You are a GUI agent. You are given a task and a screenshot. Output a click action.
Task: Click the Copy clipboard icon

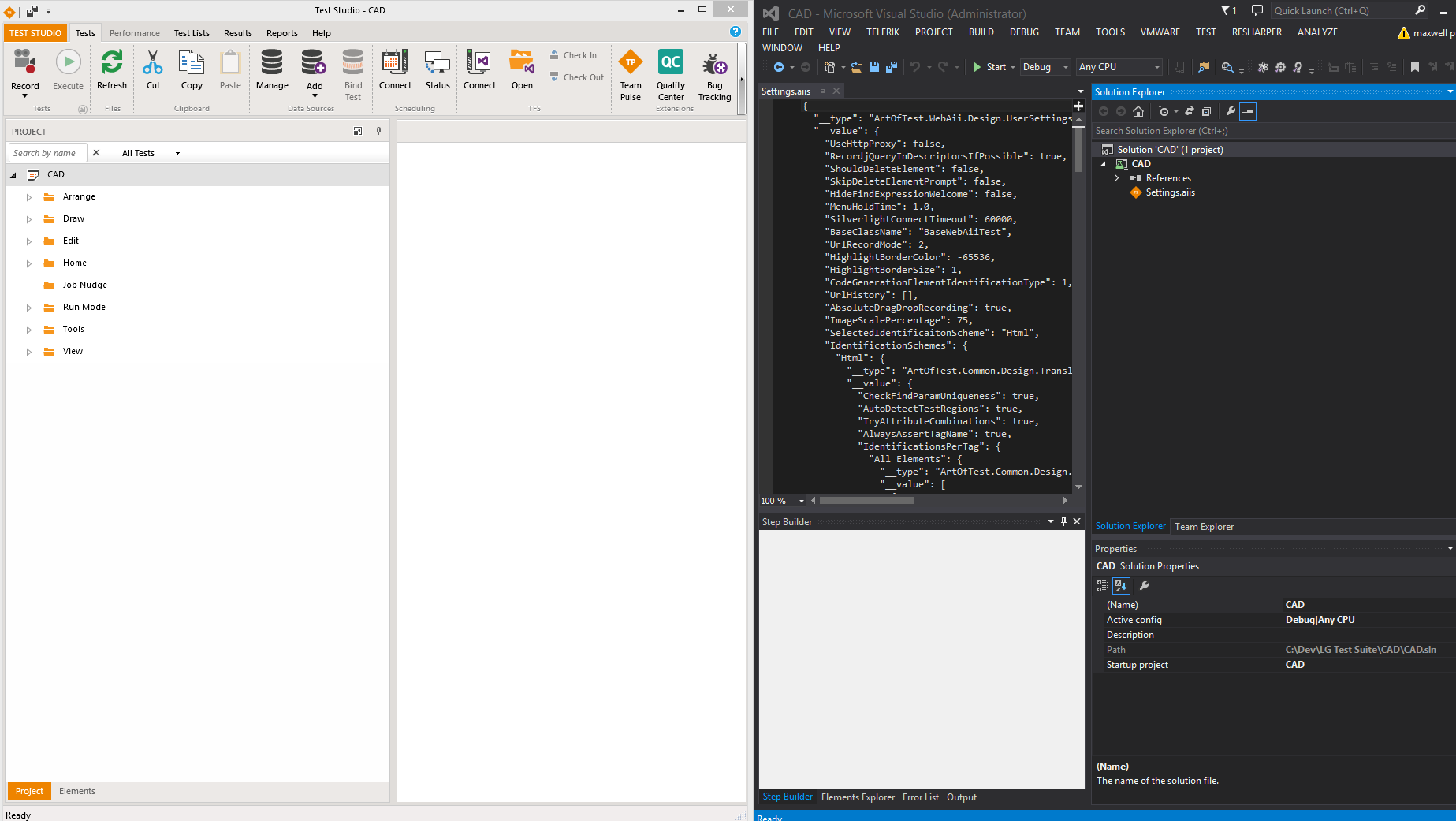[x=192, y=62]
